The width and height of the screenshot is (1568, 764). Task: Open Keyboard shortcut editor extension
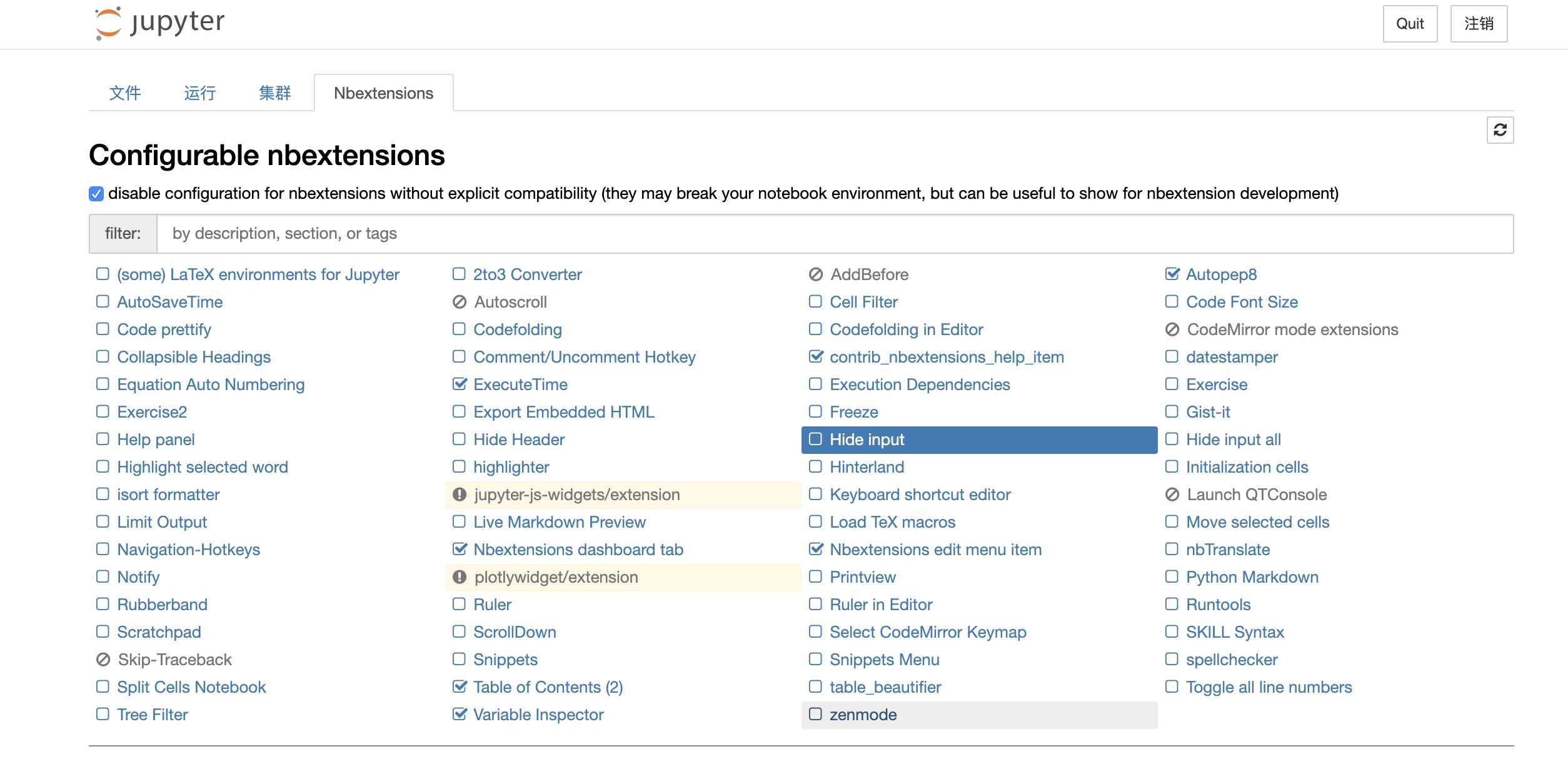(920, 495)
